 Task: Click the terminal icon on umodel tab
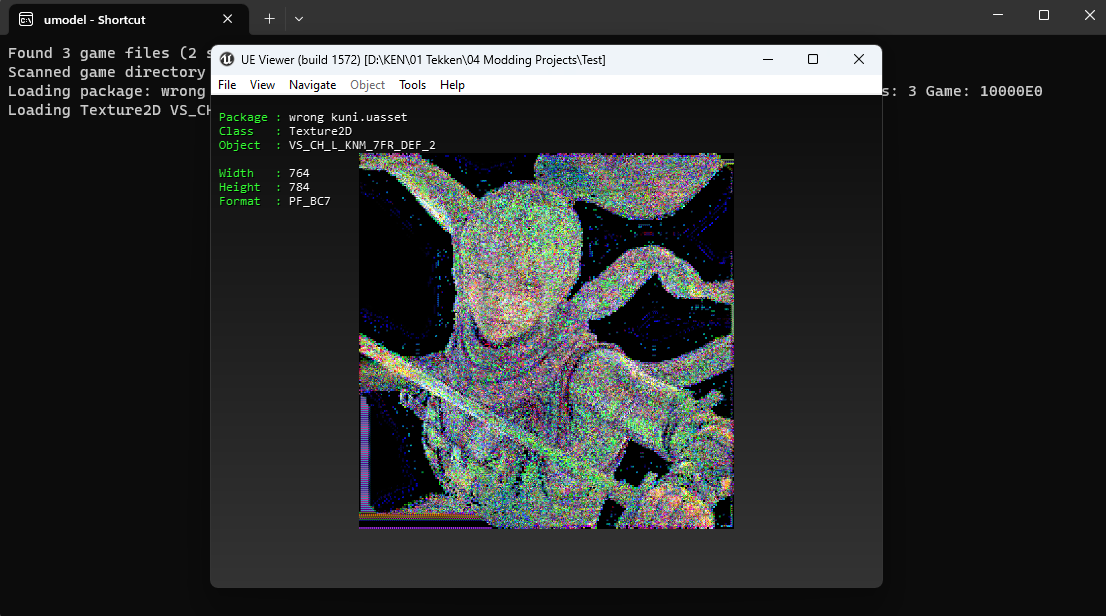click(x=26, y=19)
